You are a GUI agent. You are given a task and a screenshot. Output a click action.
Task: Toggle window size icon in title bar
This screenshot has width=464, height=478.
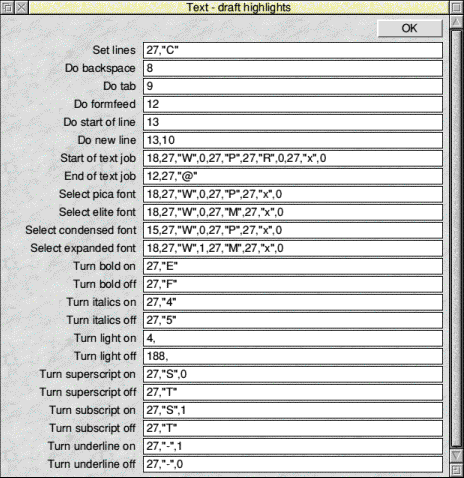457,7
